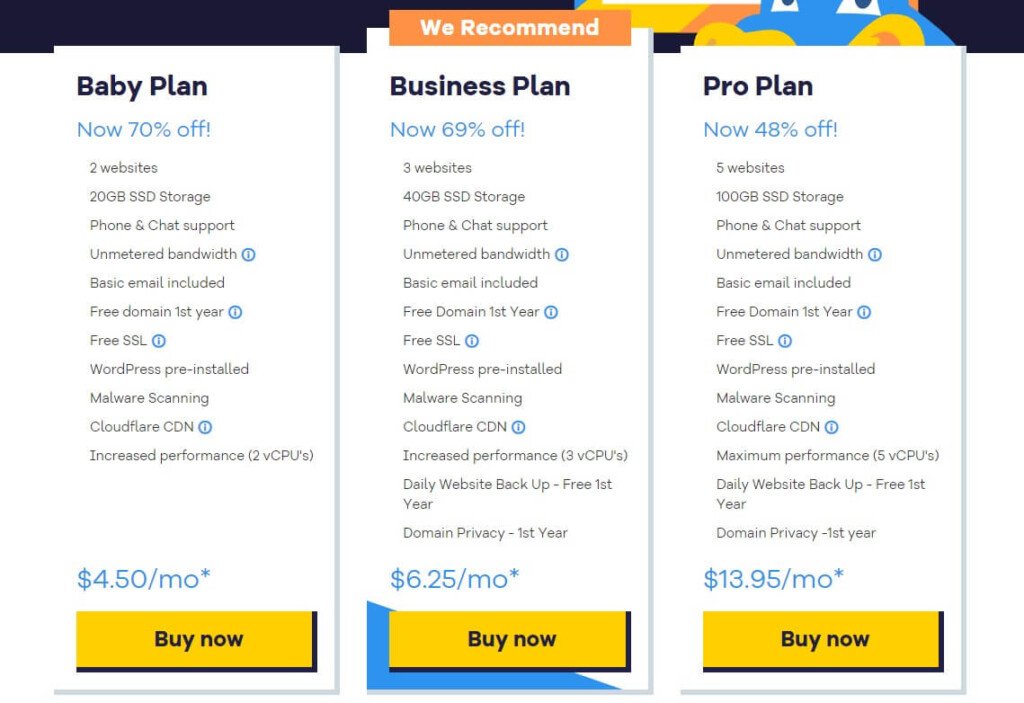Select the Pro Plan heading

coord(758,86)
